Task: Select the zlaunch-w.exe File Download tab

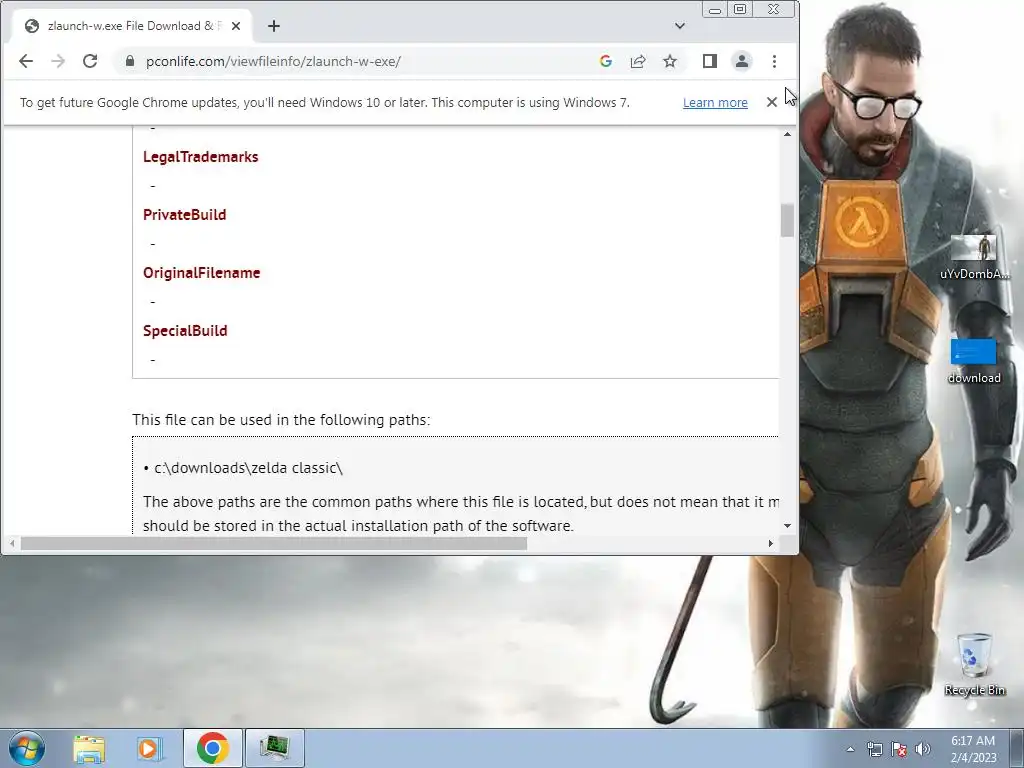Action: click(x=131, y=26)
